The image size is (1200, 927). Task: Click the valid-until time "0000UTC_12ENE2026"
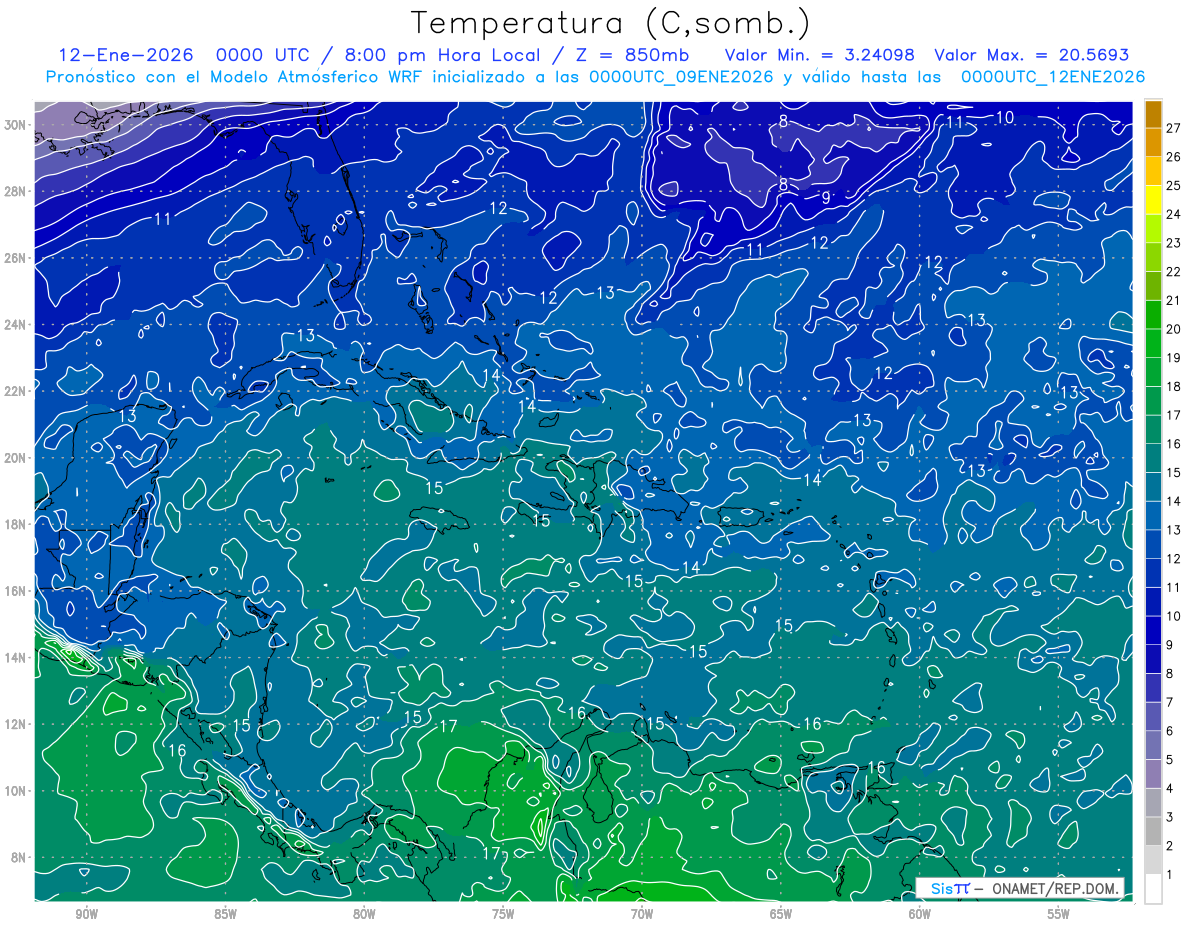1053,77
